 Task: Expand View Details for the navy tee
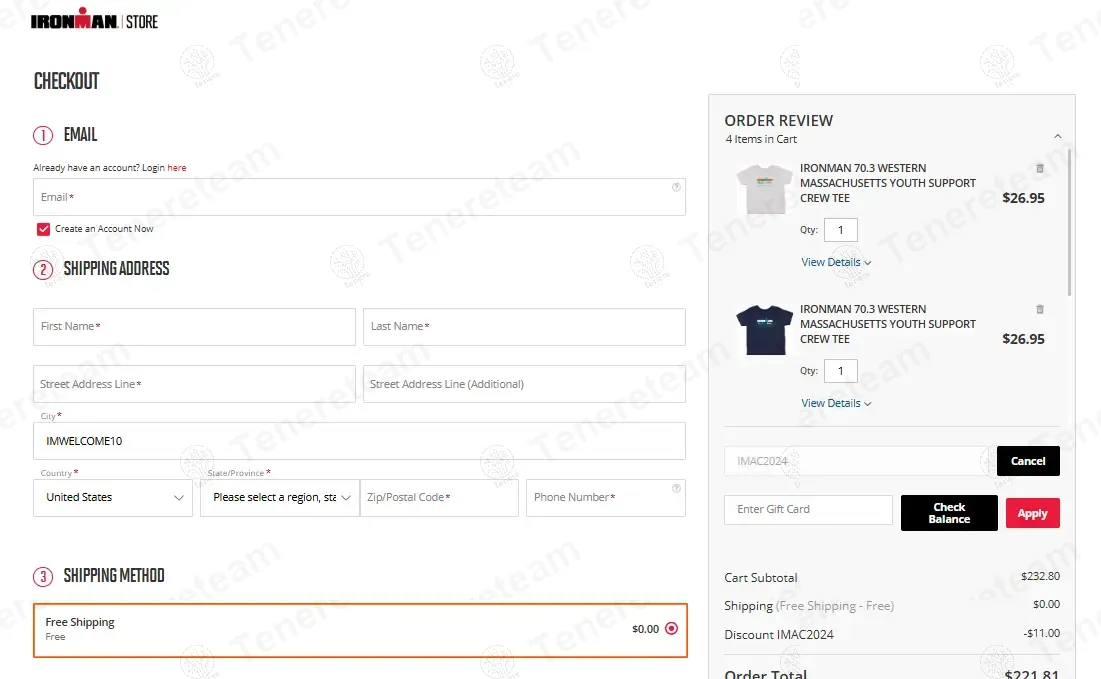tap(836, 404)
